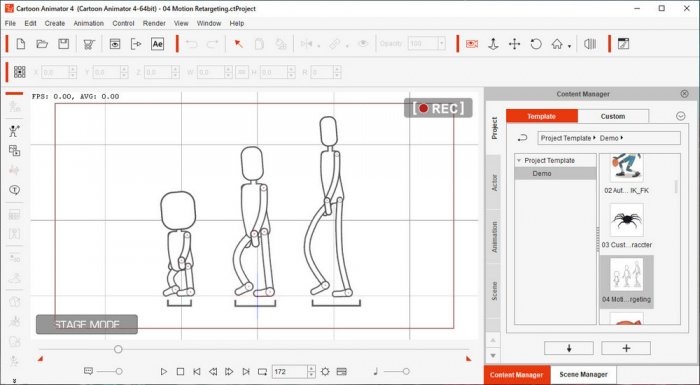Open the Create menu
This screenshot has height=385, width=700.
tap(54, 23)
